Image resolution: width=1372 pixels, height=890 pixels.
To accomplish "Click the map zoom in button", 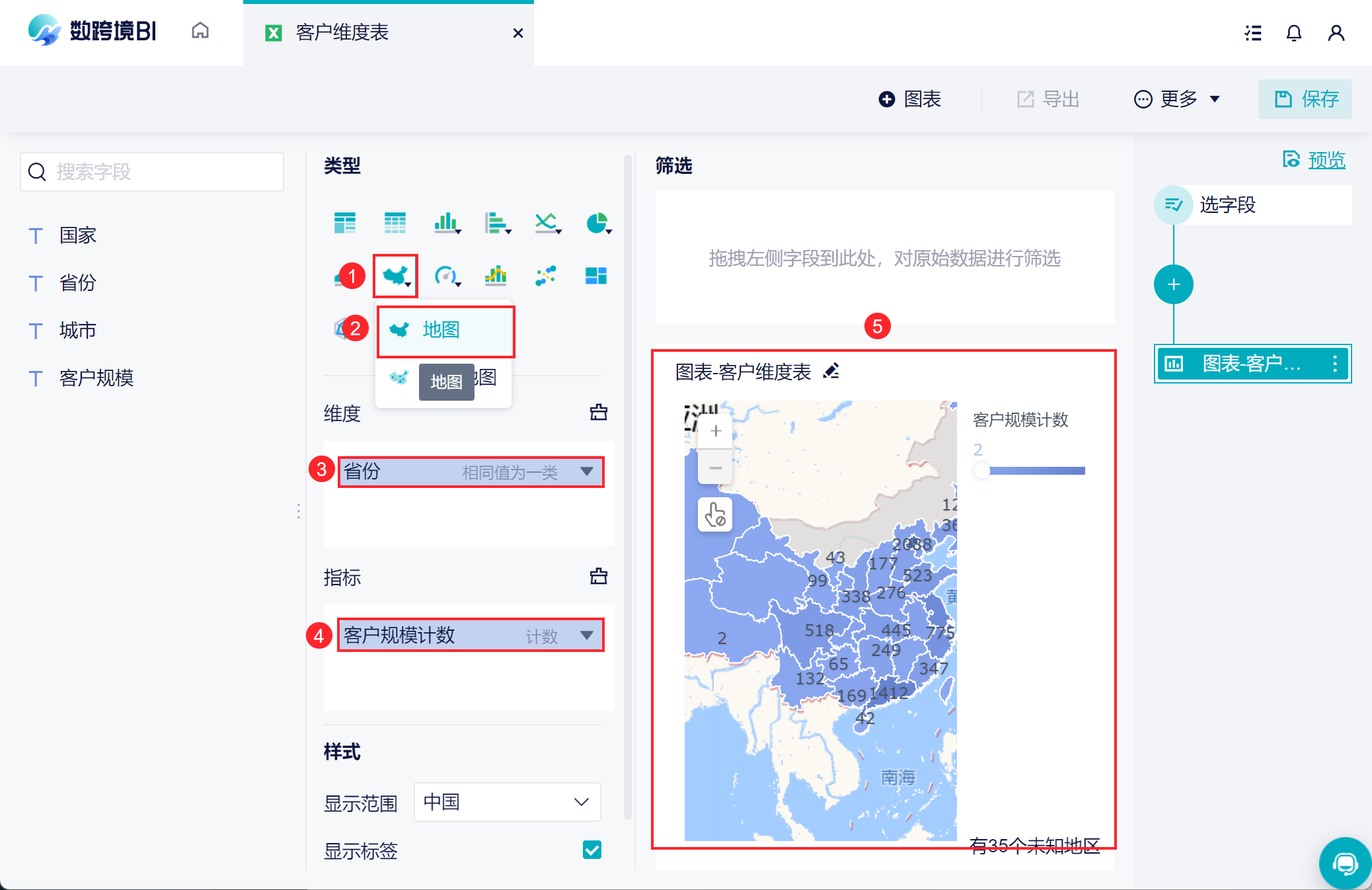I will coord(715,432).
